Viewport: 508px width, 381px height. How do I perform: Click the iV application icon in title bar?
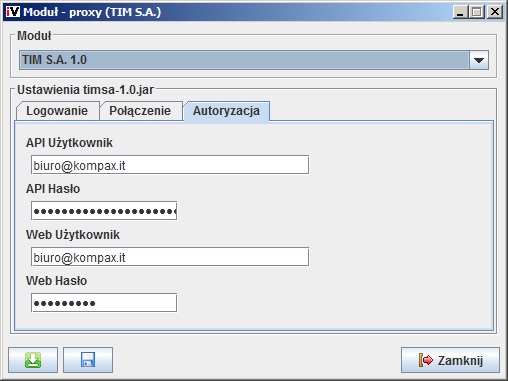coord(13,12)
